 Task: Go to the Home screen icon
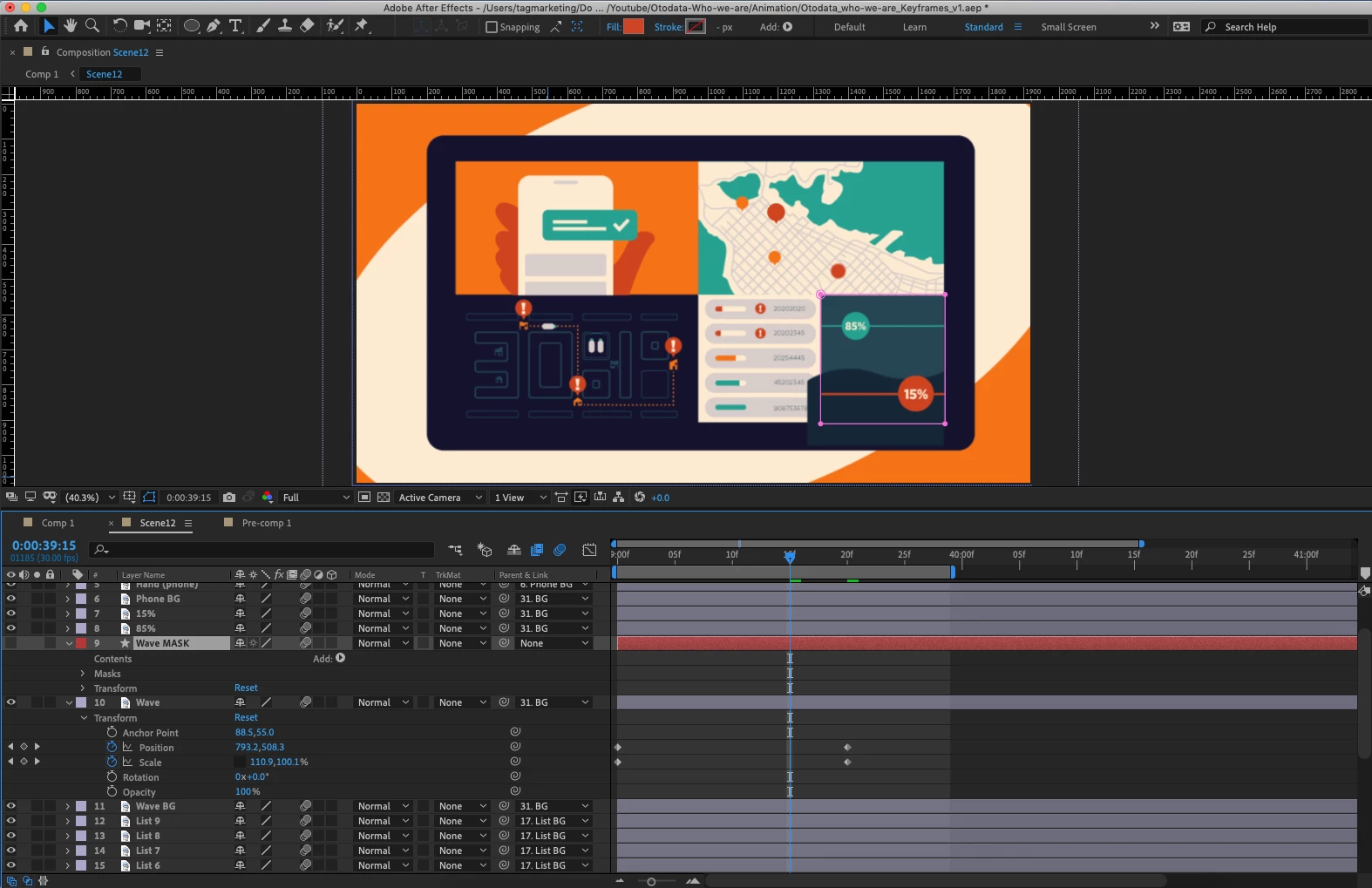(x=21, y=26)
